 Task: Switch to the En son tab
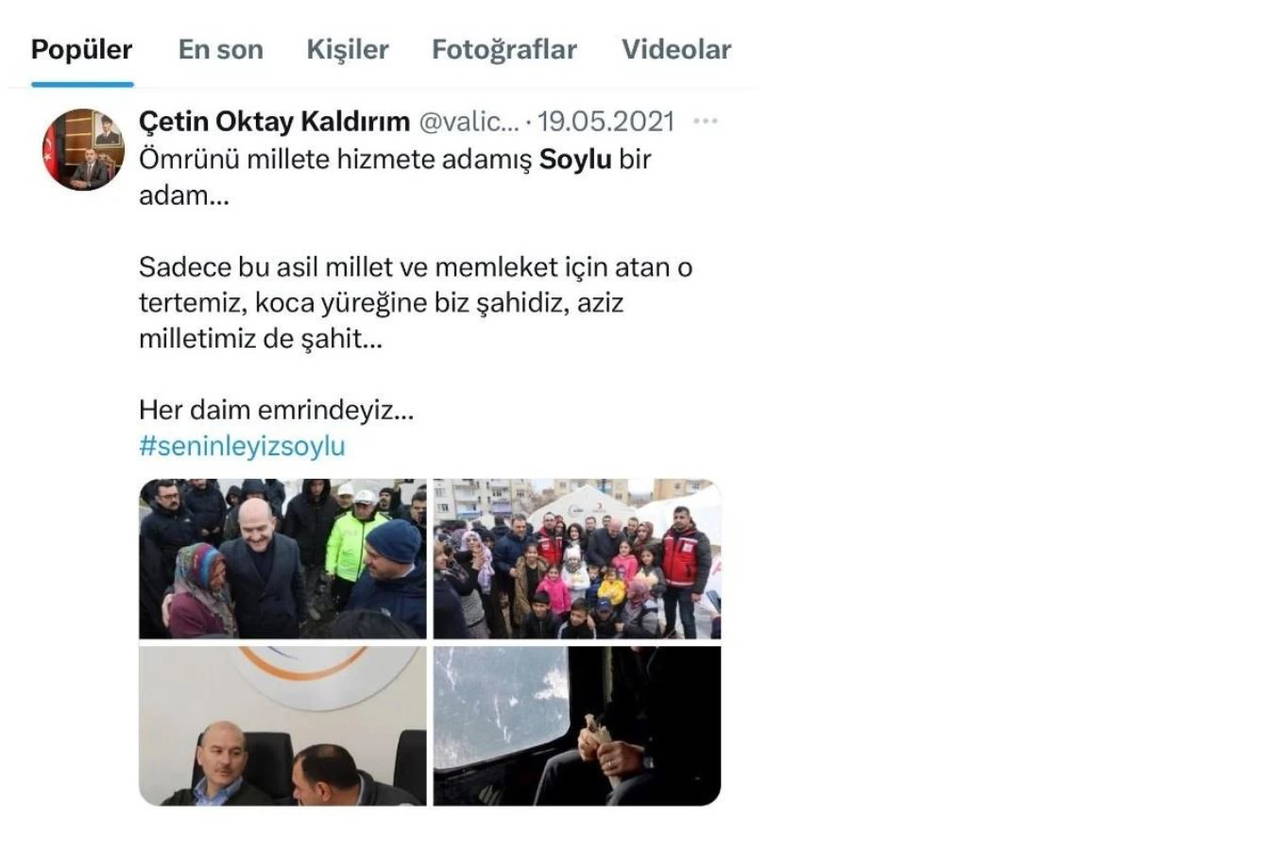pos(221,50)
